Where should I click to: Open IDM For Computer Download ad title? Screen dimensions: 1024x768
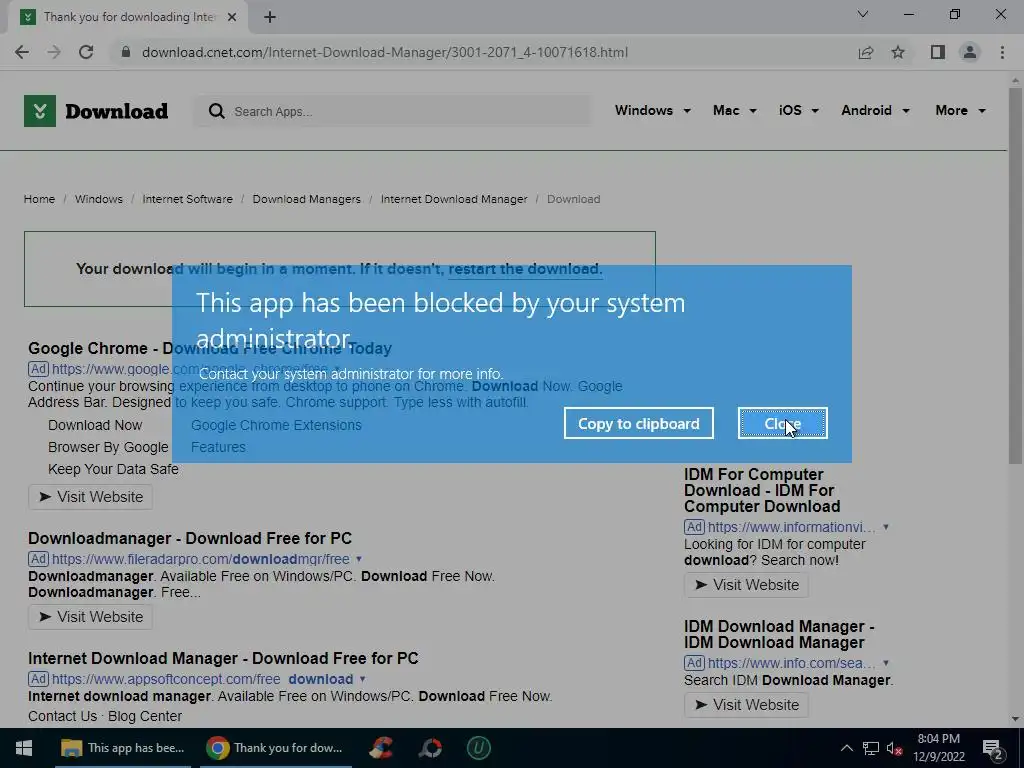[x=762, y=490]
